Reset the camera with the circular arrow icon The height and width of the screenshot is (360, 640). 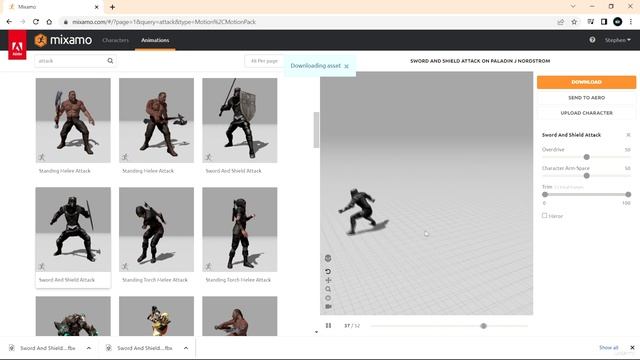(328, 271)
